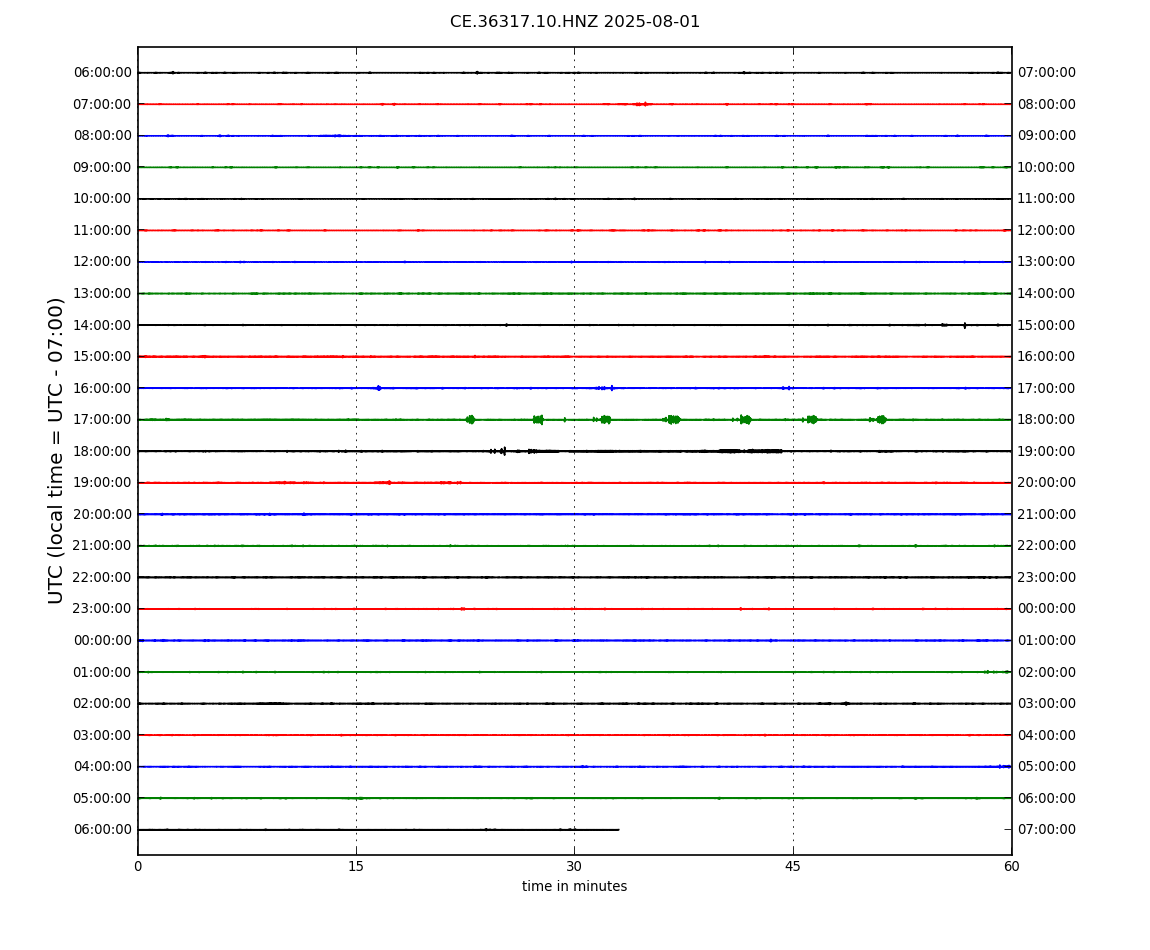Select left-axis time label 03:00:00

pos(103,735)
